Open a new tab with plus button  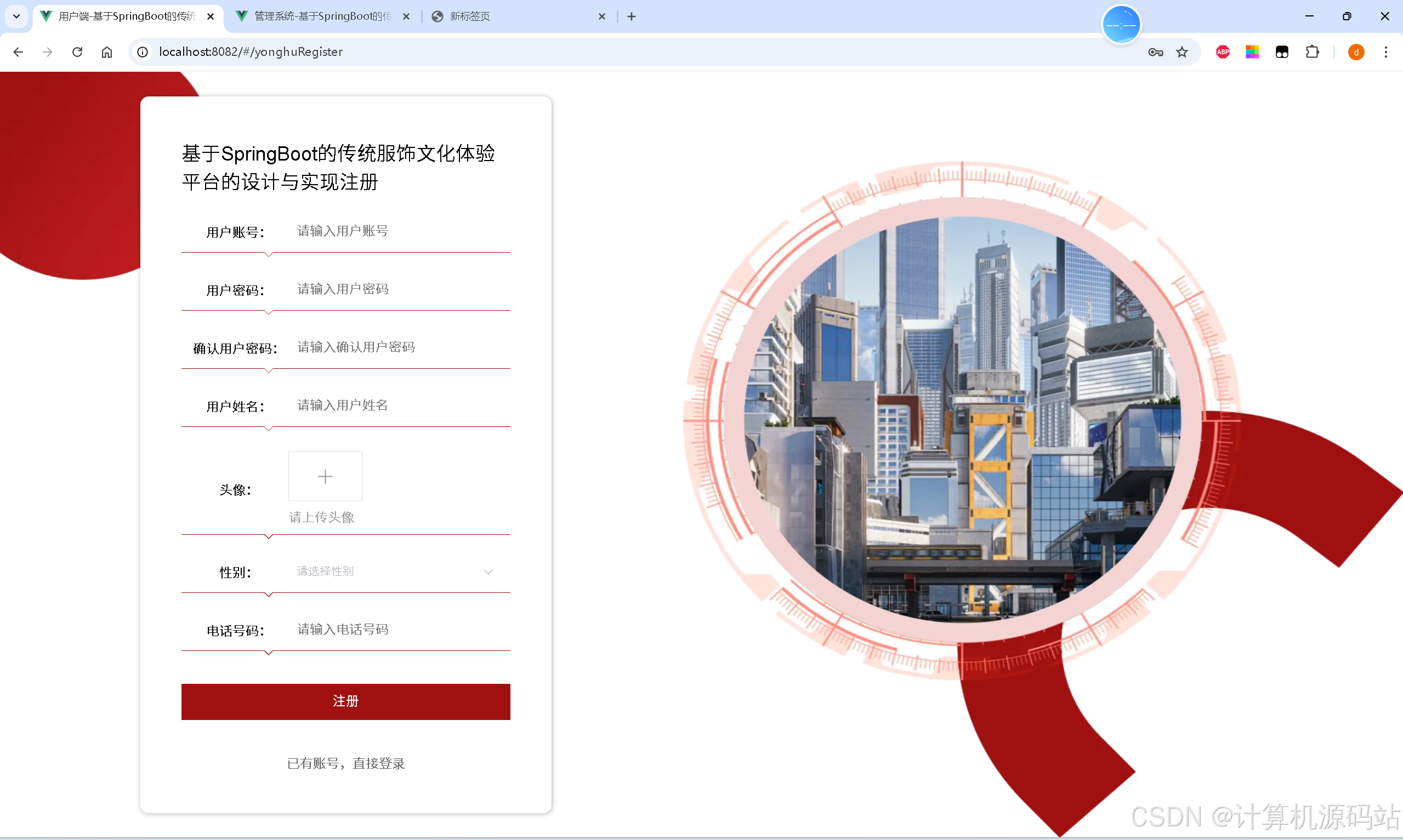click(631, 16)
